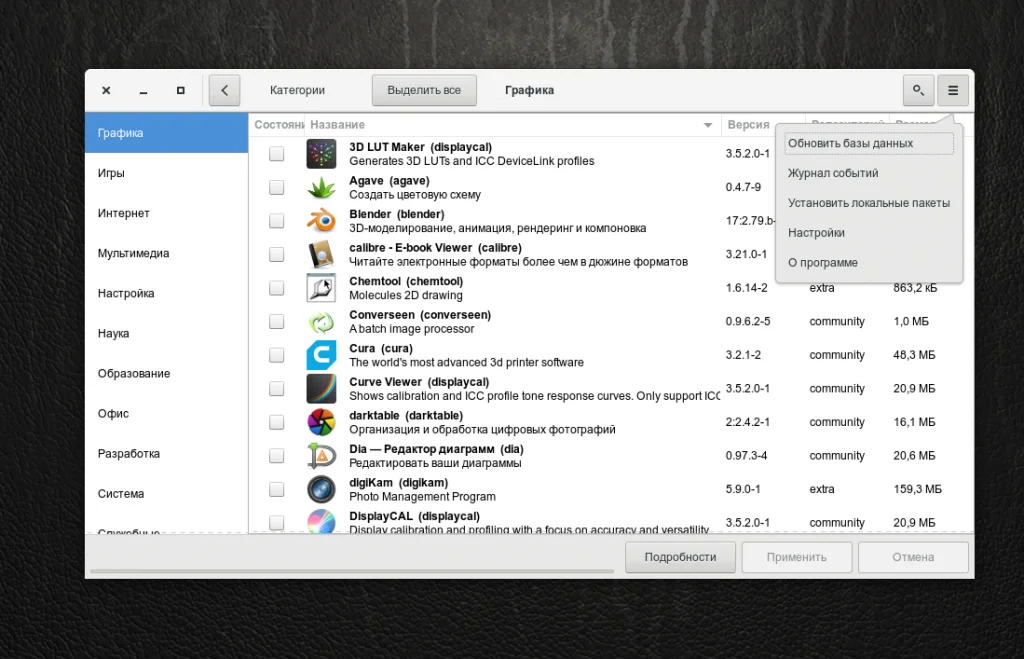Open the Разработка category
The width and height of the screenshot is (1024, 659).
pyautogui.click(x=167, y=454)
